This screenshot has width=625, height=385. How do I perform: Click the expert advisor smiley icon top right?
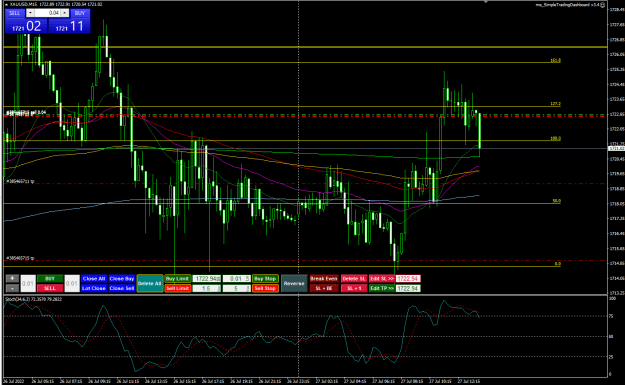point(603,5)
